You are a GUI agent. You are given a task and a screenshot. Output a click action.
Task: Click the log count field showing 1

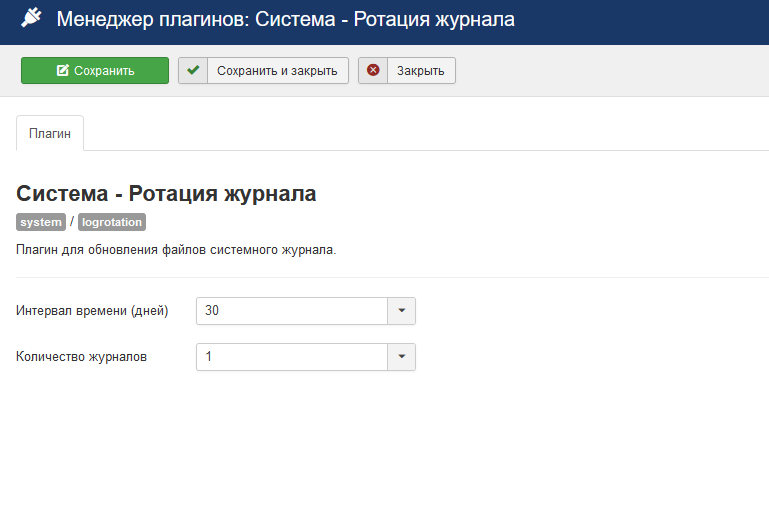click(291, 357)
